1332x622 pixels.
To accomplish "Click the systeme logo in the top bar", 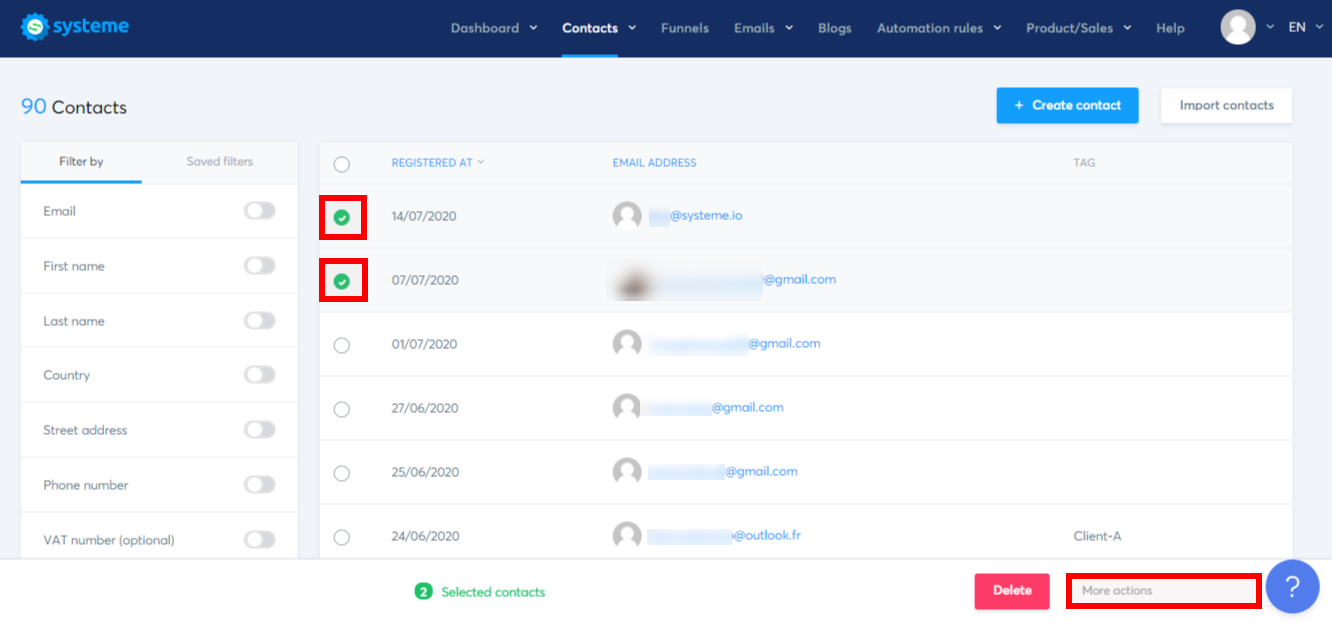I will [x=74, y=27].
